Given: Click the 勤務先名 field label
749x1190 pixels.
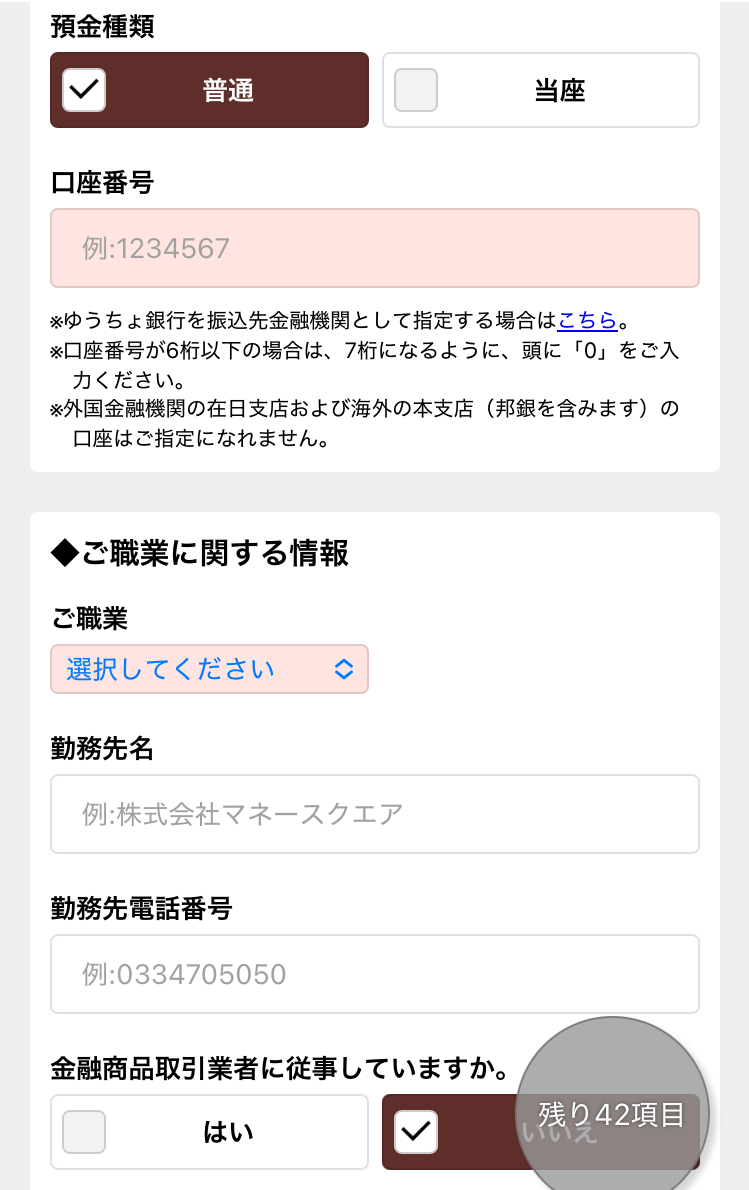Looking at the screenshot, I should [102, 747].
